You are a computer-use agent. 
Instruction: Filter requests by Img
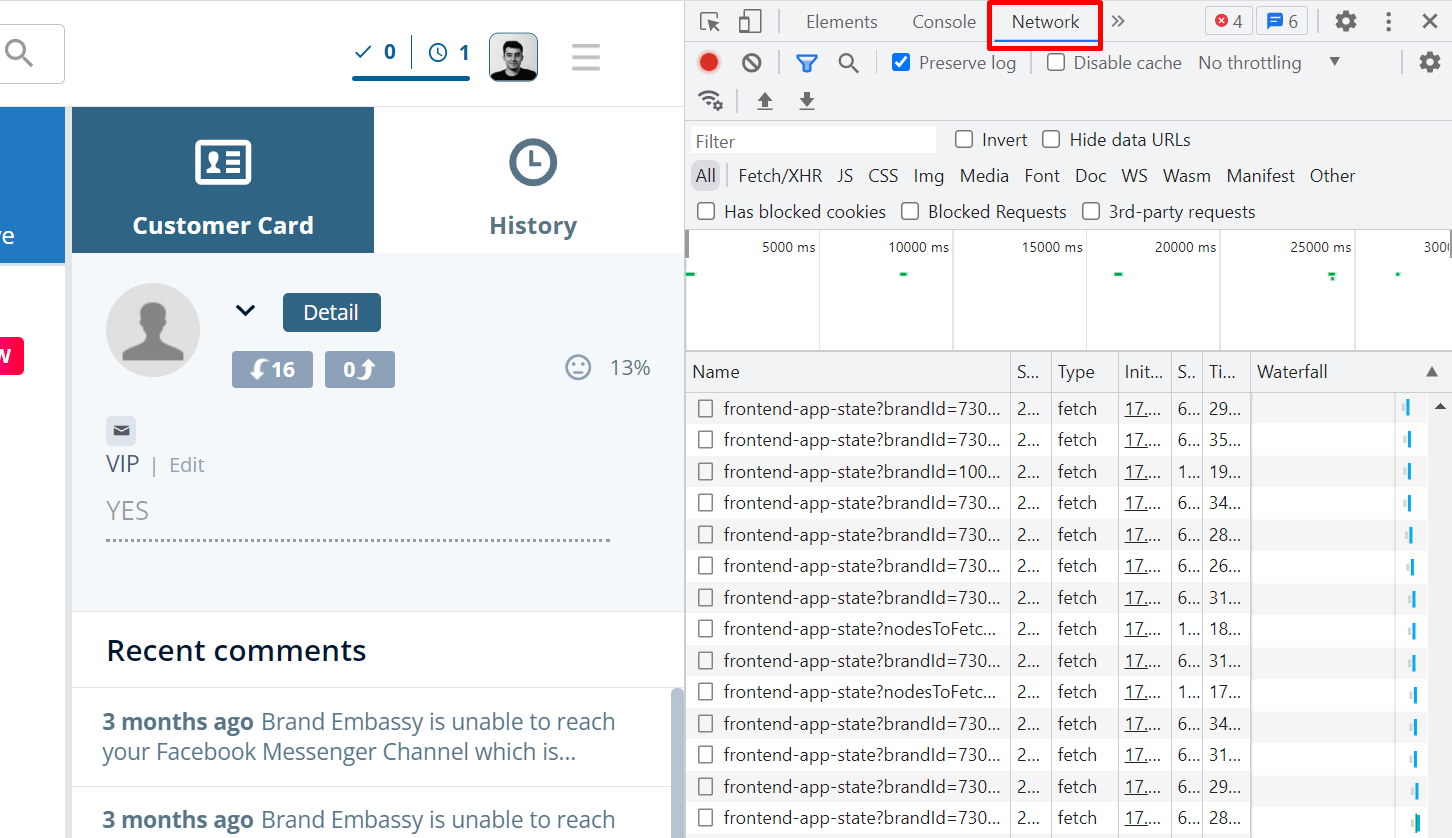pos(928,176)
